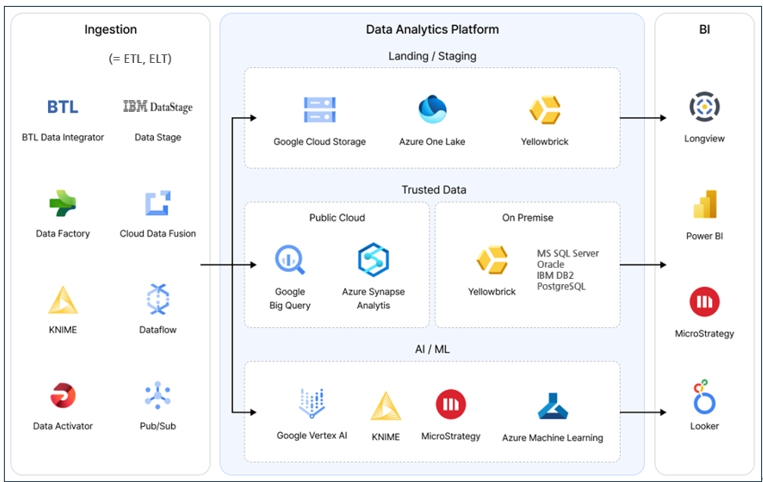
Task: Click the Azure One Lake icon
Action: click(432, 109)
